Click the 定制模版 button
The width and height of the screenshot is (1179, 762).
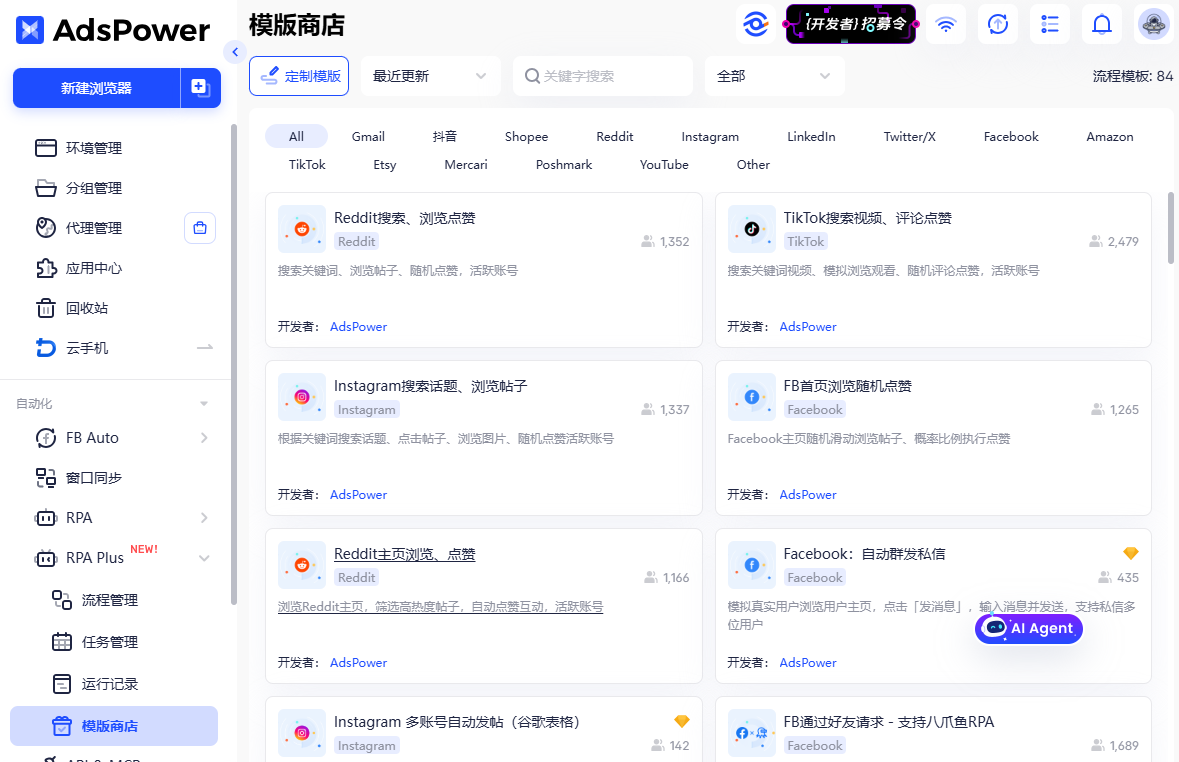pyautogui.click(x=299, y=76)
